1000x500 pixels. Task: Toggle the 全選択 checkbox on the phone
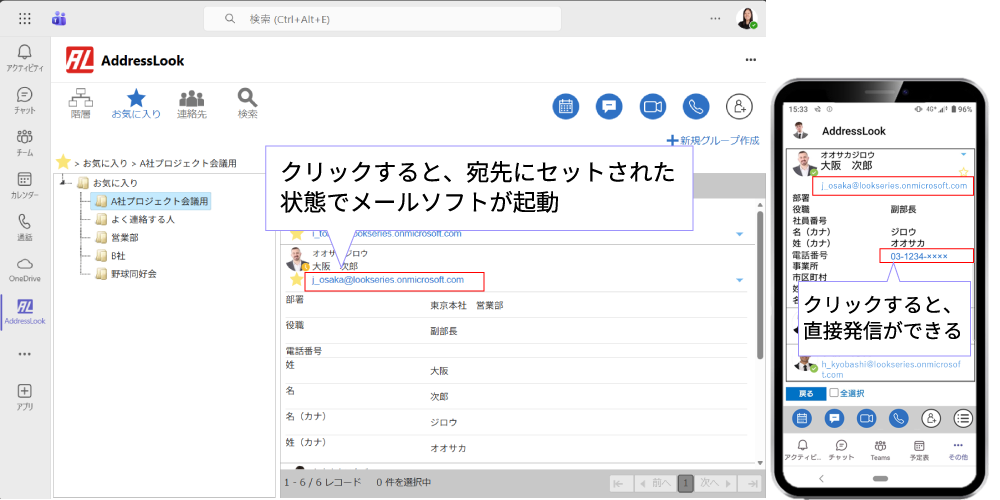point(835,393)
